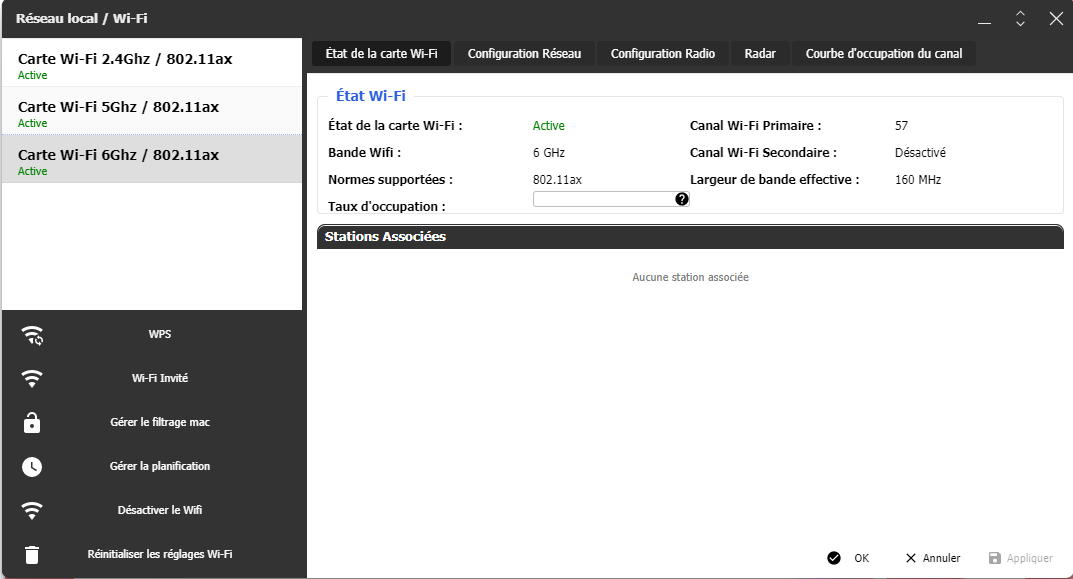Click the 'Canal Wi-Fi Primaire :' label
This screenshot has height=579, width=1073.
(x=755, y=126)
